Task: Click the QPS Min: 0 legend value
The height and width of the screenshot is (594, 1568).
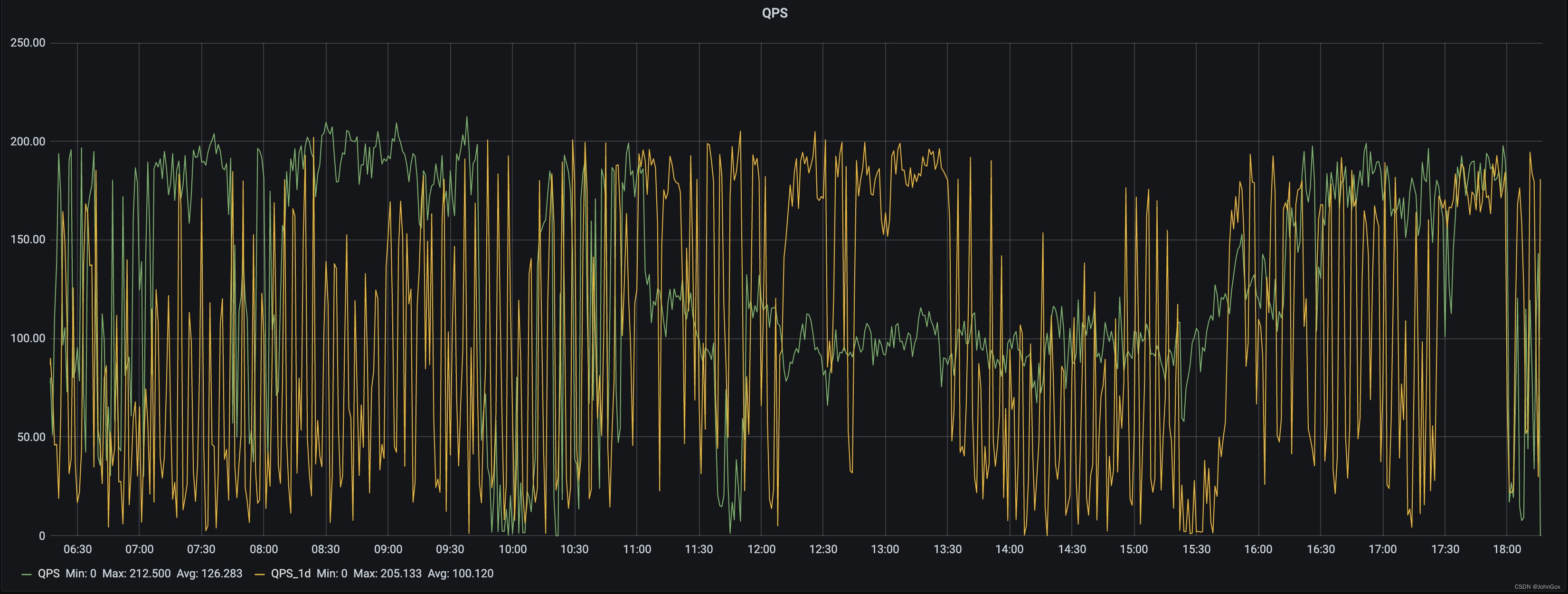Action: 81,573
